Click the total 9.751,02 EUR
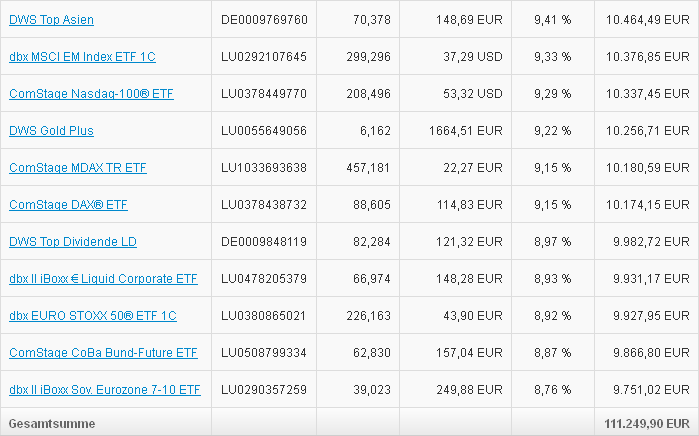This screenshot has height=436, width=699. click(x=651, y=390)
